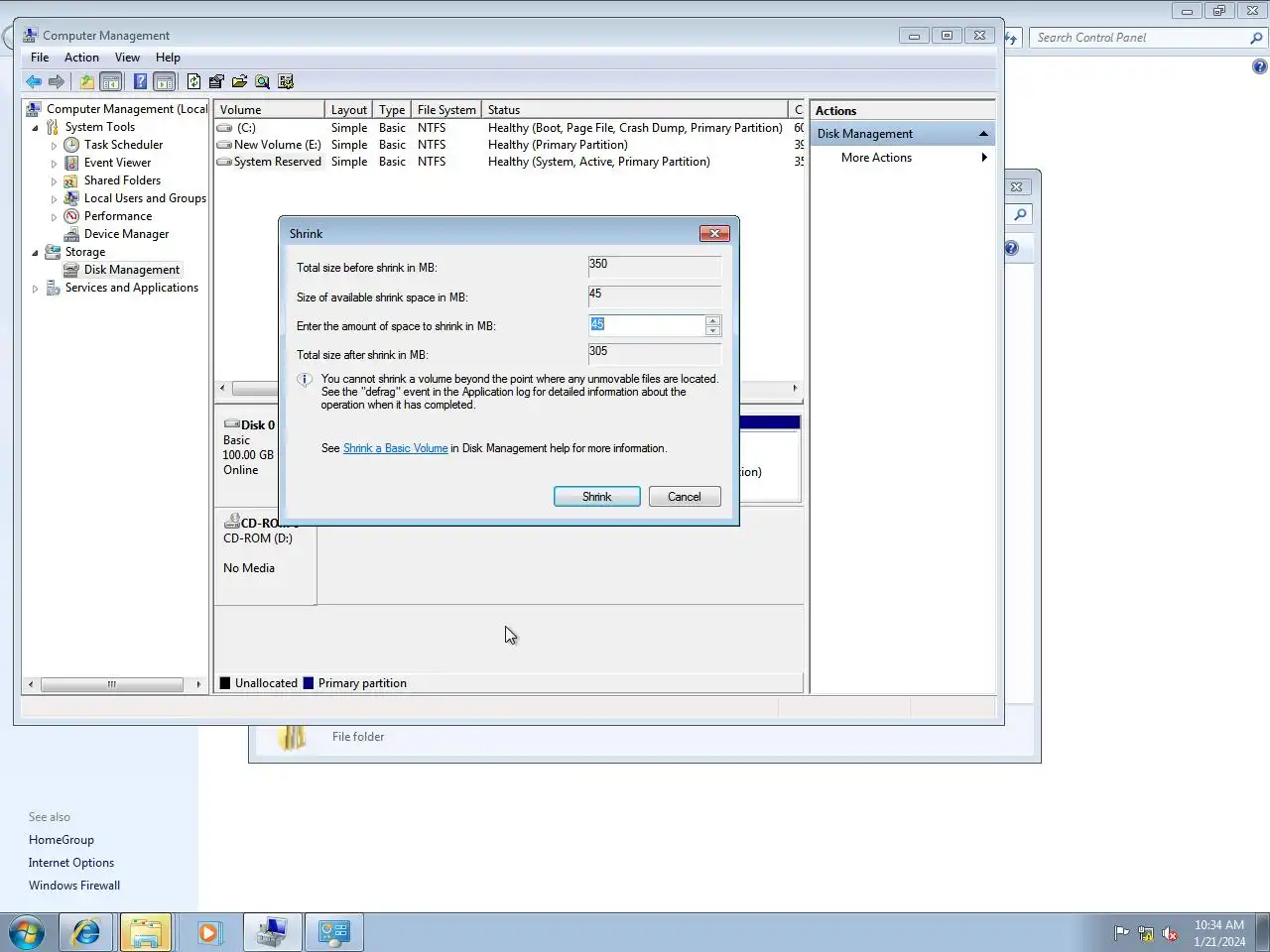The image size is (1270, 952).
Task: Expand the Event Viewer node
Action: click(54, 164)
